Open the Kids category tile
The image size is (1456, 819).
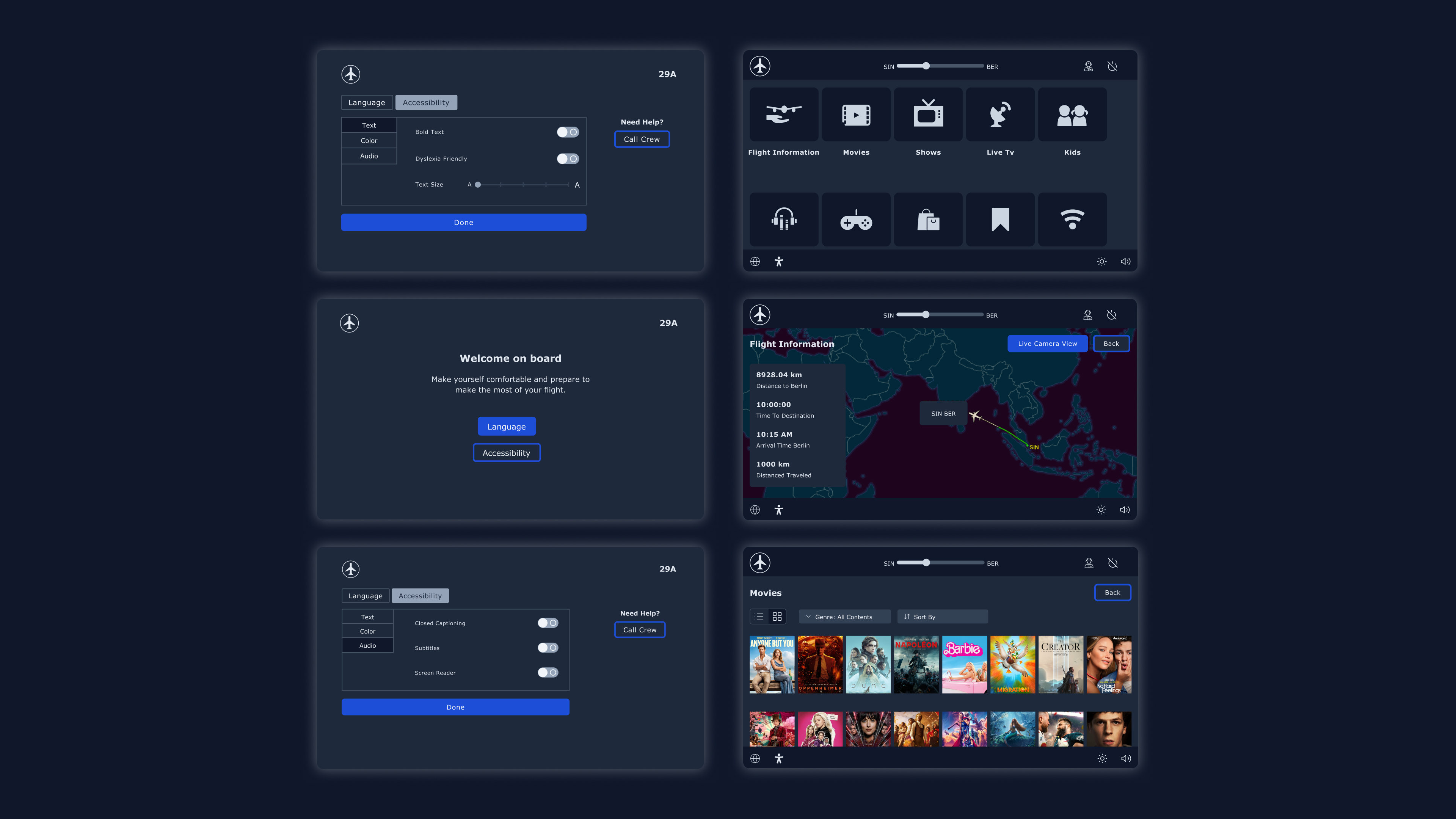(1072, 115)
